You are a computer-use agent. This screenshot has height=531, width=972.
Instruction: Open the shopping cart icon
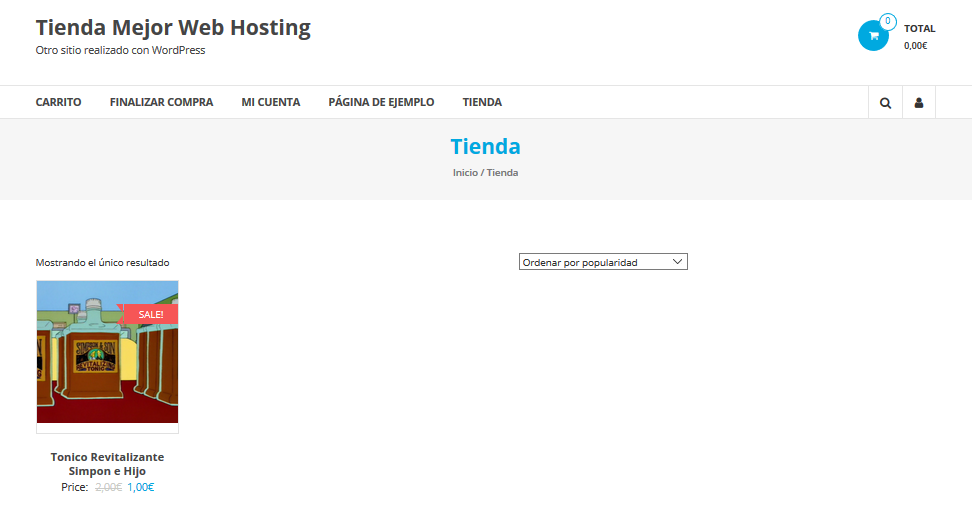point(873,36)
